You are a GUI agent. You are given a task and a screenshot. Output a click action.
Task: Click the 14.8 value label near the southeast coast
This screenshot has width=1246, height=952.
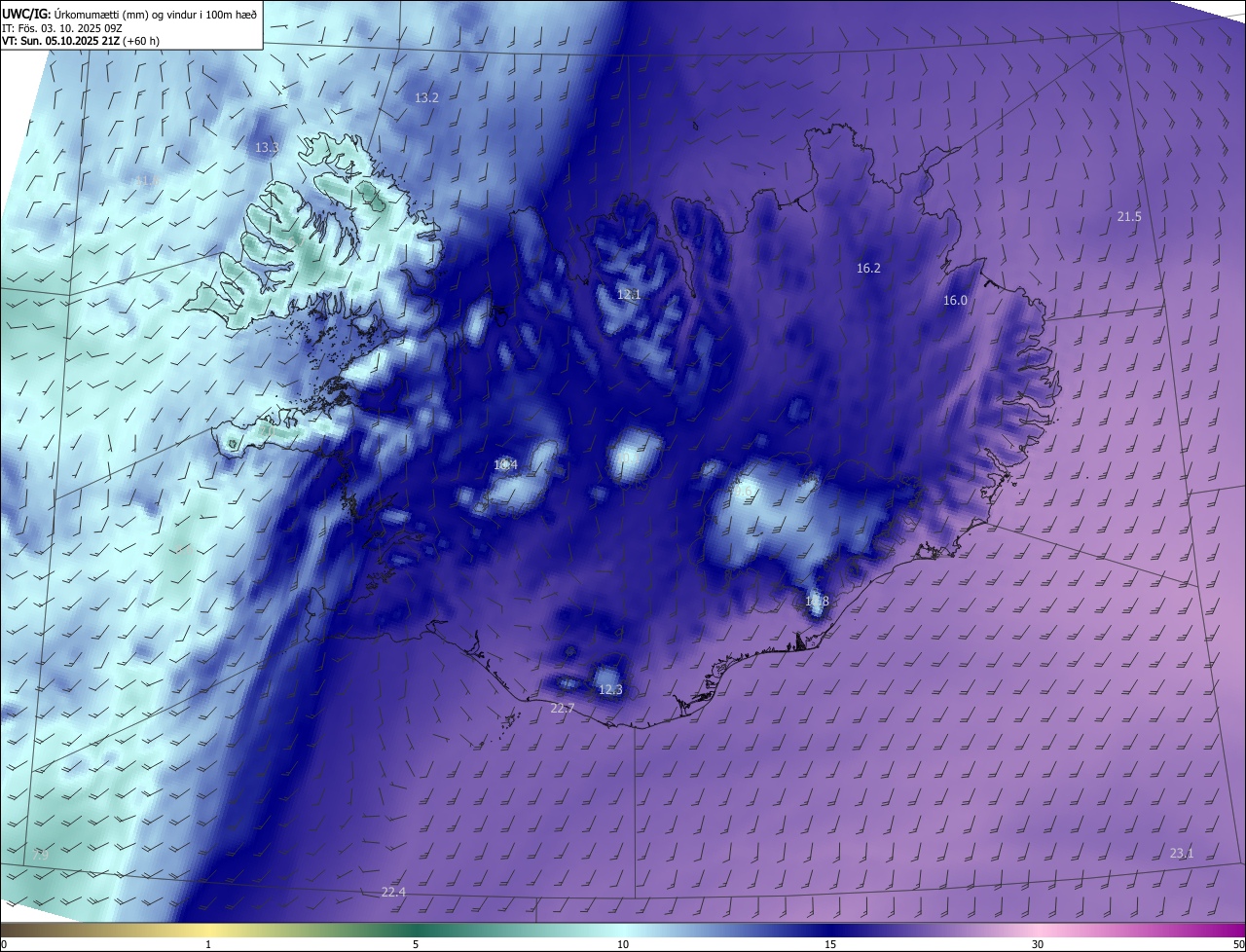[817, 601]
